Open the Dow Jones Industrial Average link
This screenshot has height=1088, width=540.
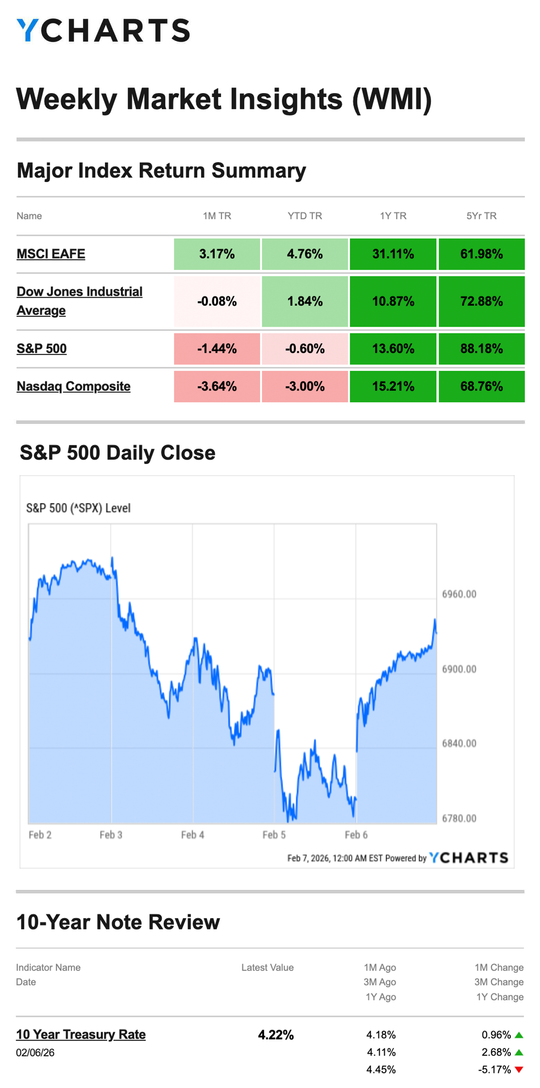[79, 301]
